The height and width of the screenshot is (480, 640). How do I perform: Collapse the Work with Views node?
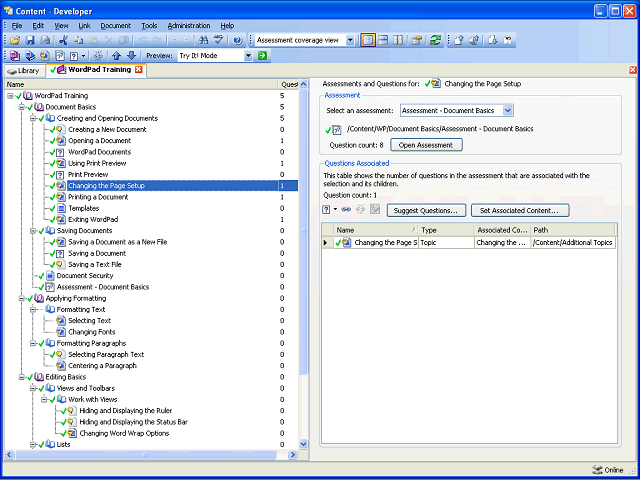[x=44, y=400]
